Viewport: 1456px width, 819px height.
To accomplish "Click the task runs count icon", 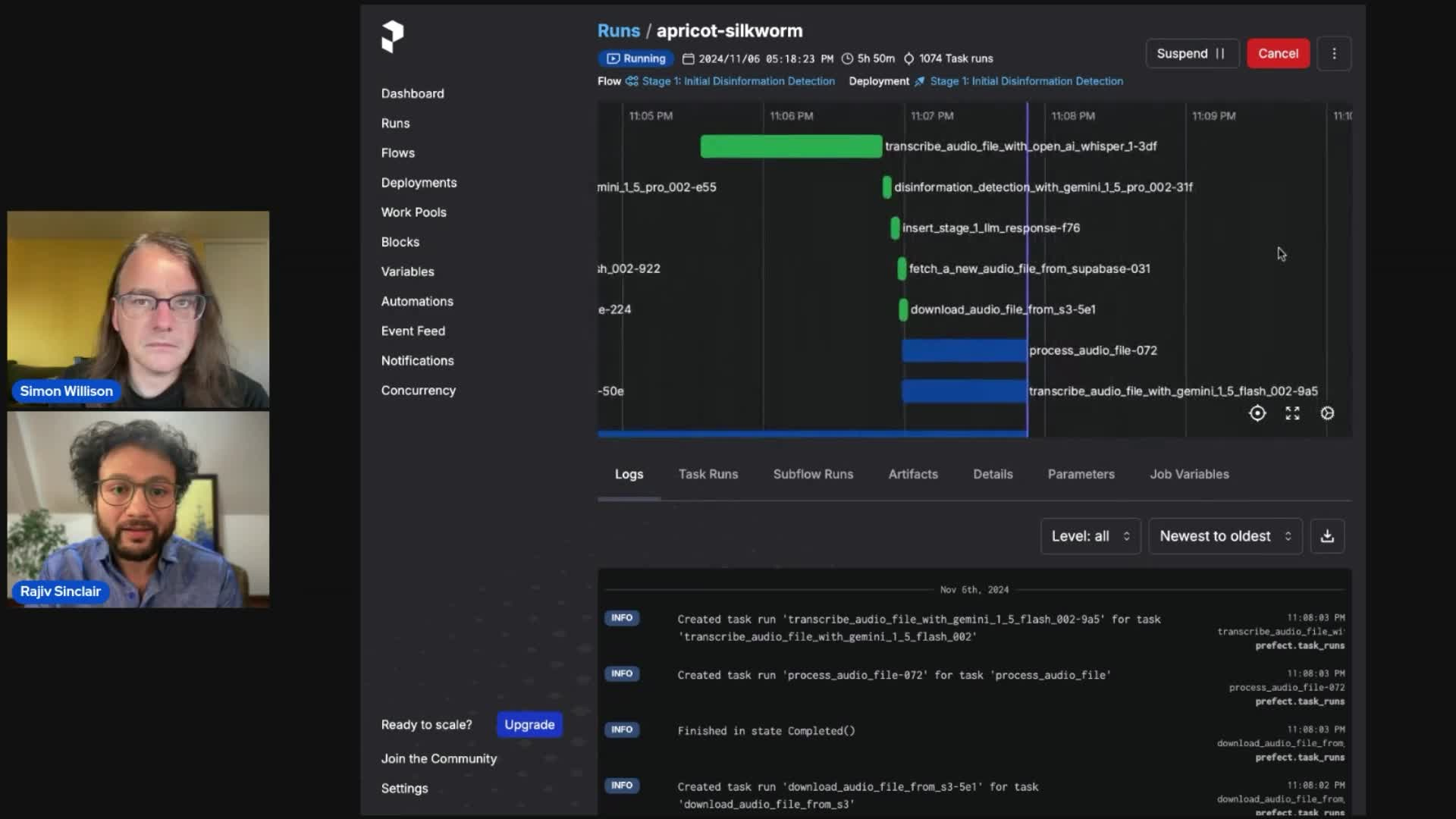I will (908, 58).
